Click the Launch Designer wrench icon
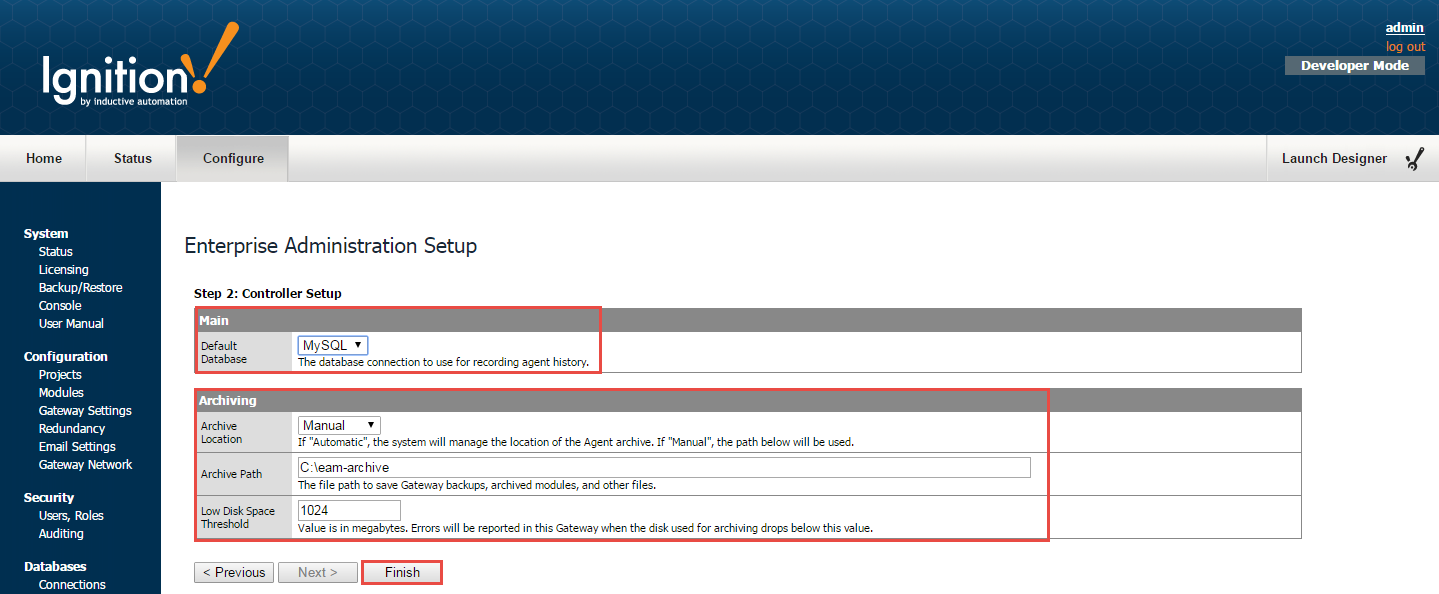The width and height of the screenshot is (1439, 594). (x=1414, y=159)
